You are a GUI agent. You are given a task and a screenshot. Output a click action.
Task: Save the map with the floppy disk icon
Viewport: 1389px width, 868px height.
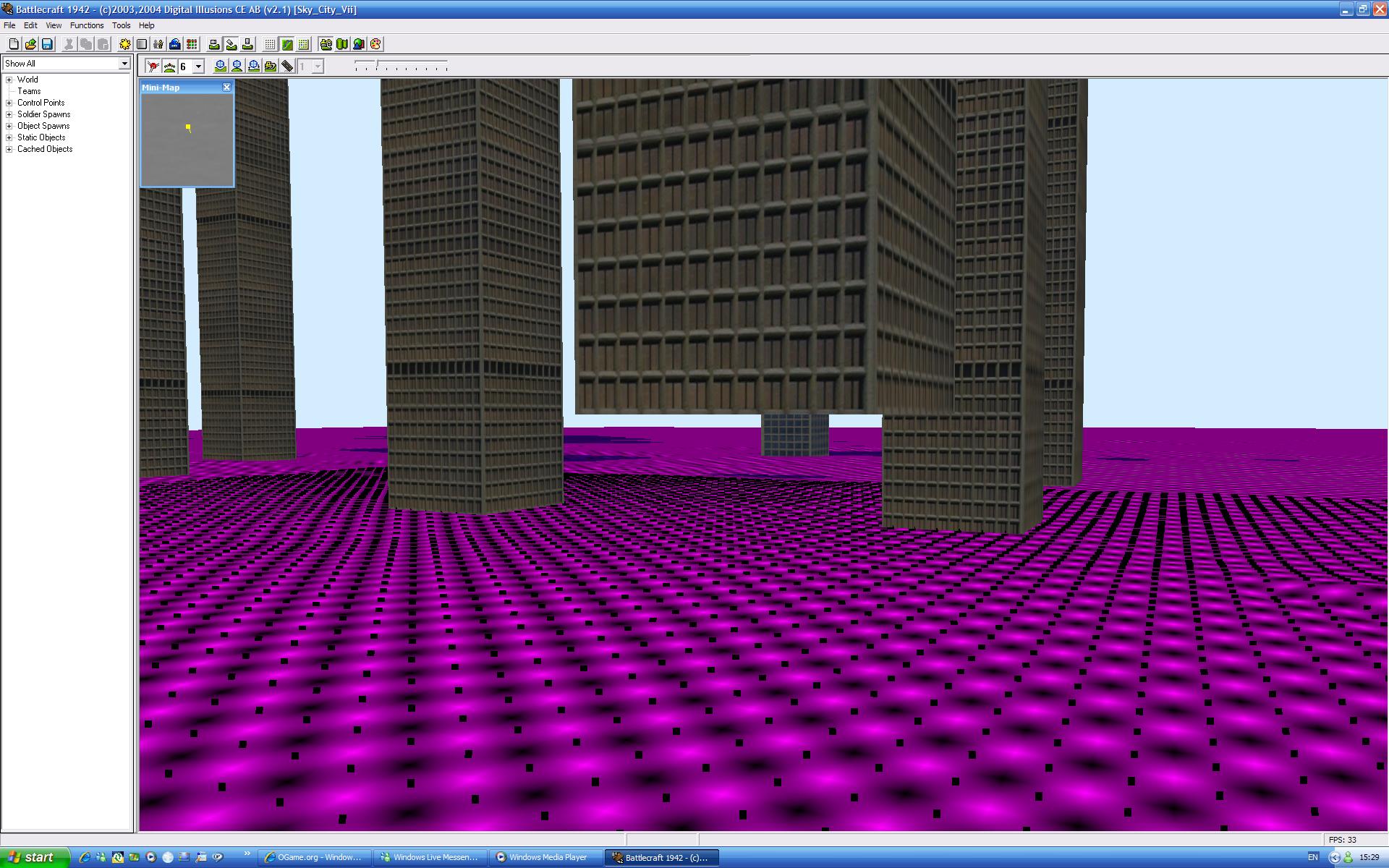[47, 44]
